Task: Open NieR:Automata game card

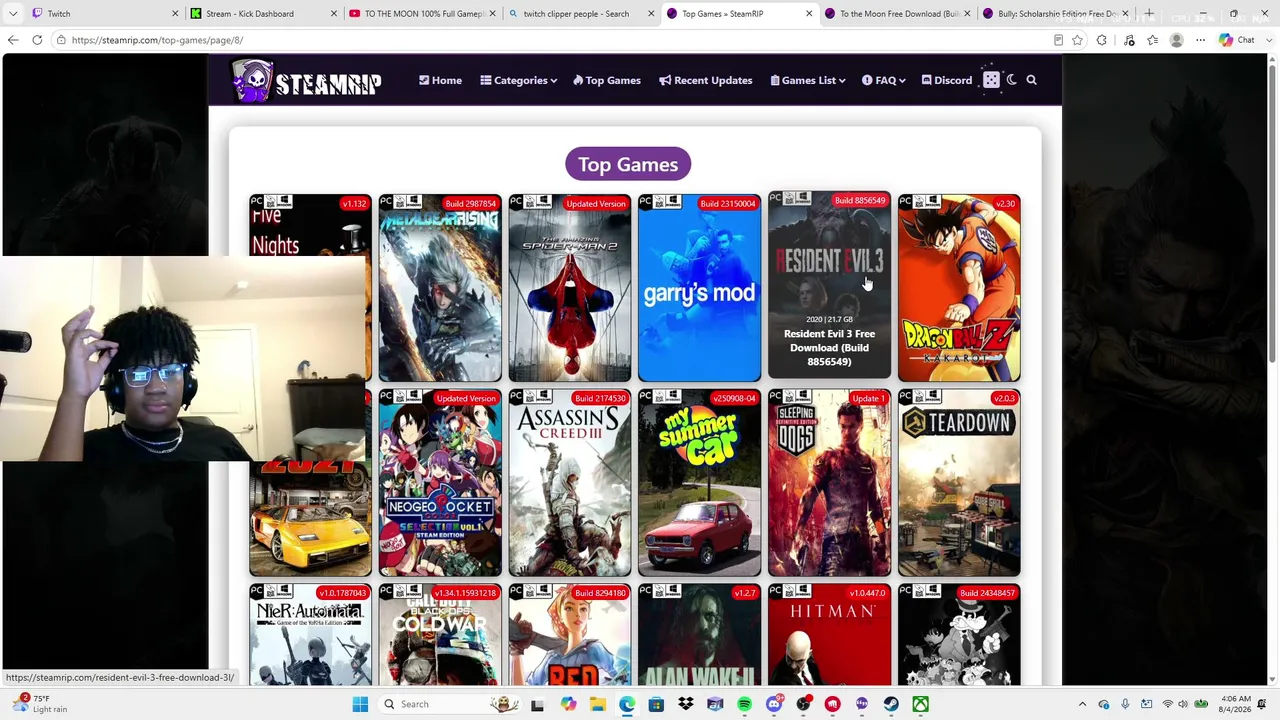Action: [310, 635]
